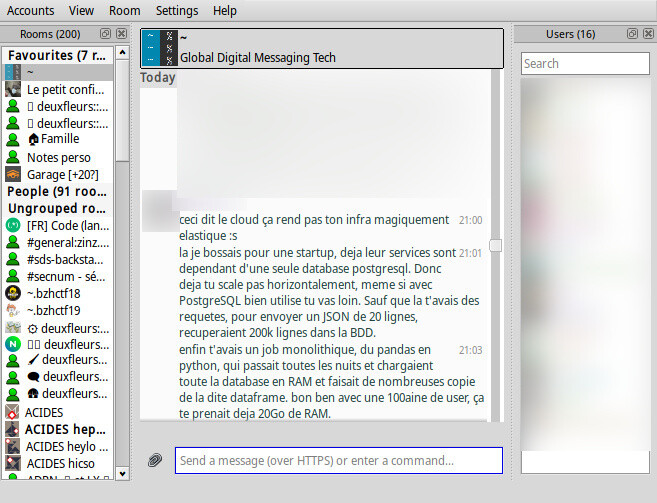This screenshot has height=503, width=657.
Task: Collapse the Favourites room group
Action: pyautogui.click(x=57, y=55)
